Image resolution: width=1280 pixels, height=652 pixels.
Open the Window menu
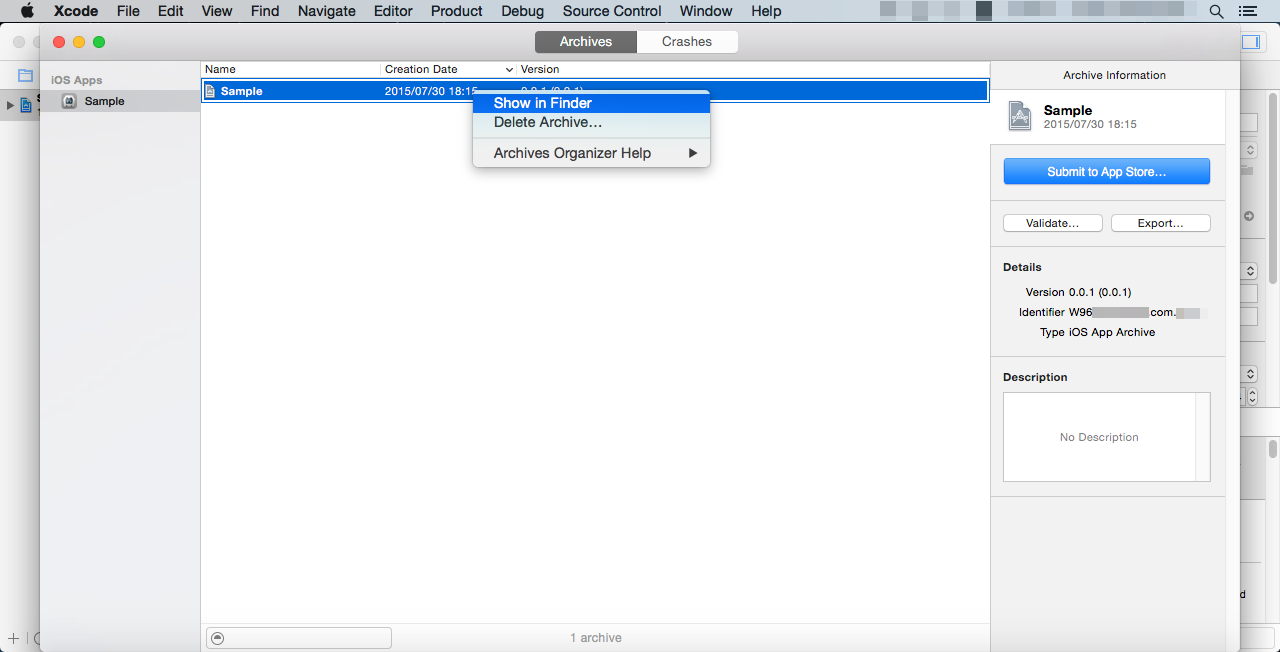point(706,11)
